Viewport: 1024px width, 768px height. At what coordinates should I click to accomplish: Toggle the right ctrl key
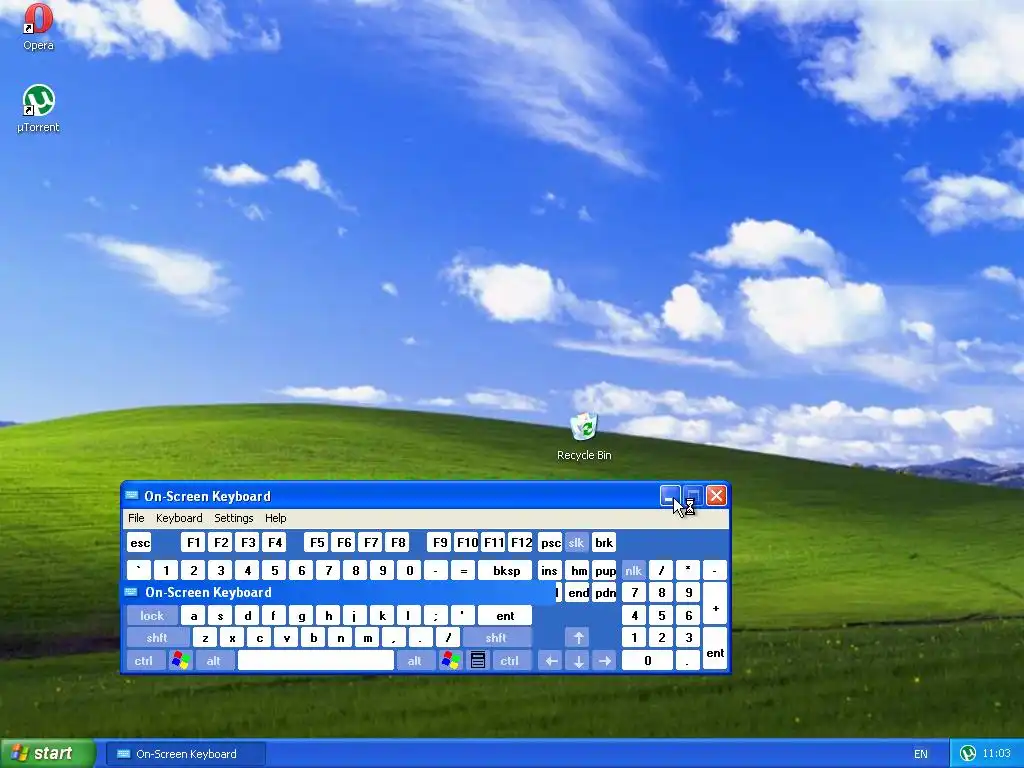pyautogui.click(x=510, y=660)
